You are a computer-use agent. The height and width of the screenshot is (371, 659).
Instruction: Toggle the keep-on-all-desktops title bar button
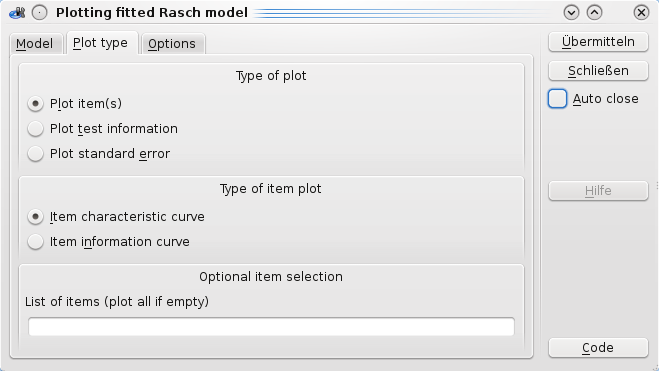pos(40,13)
